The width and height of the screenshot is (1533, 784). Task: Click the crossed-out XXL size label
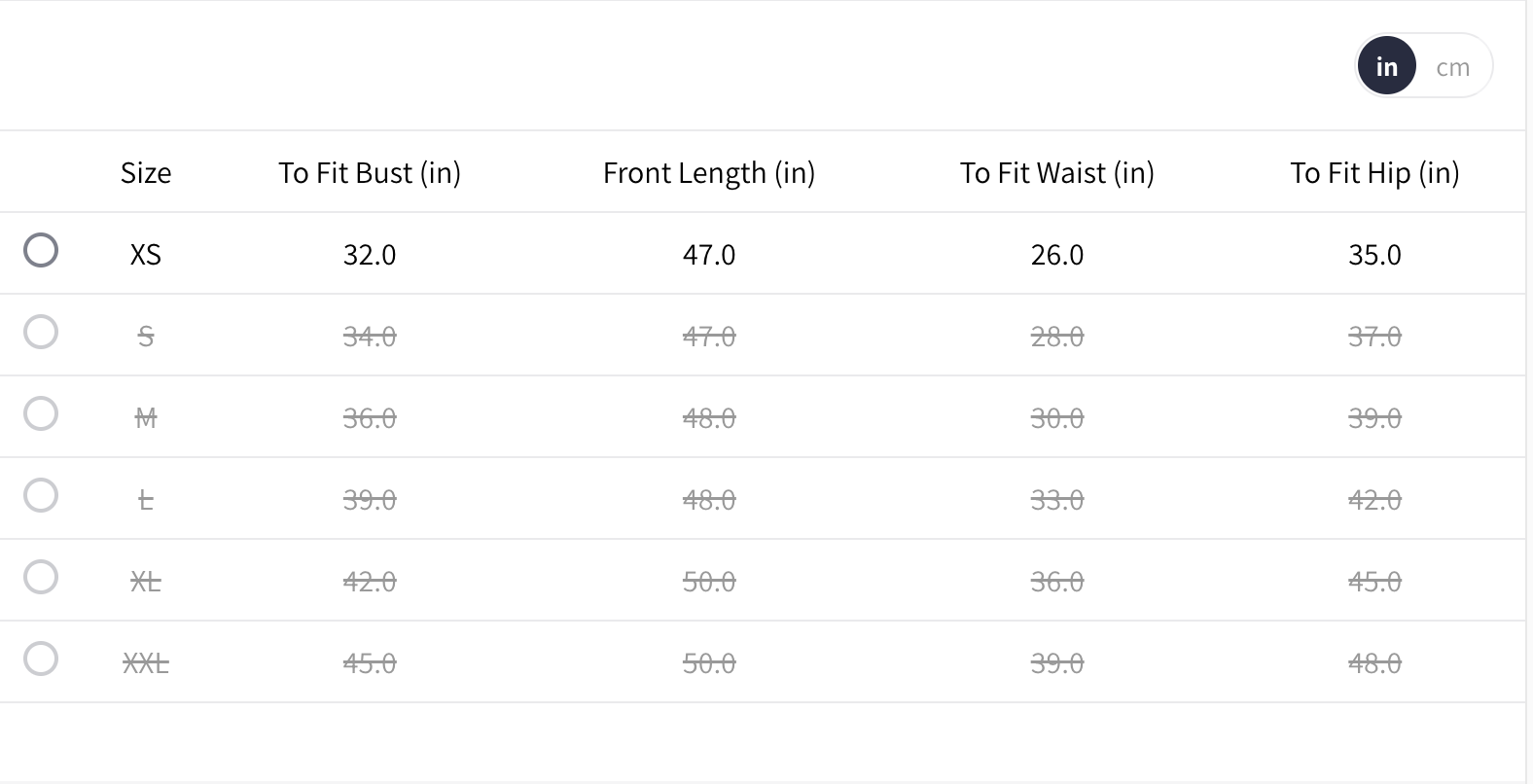(x=146, y=663)
